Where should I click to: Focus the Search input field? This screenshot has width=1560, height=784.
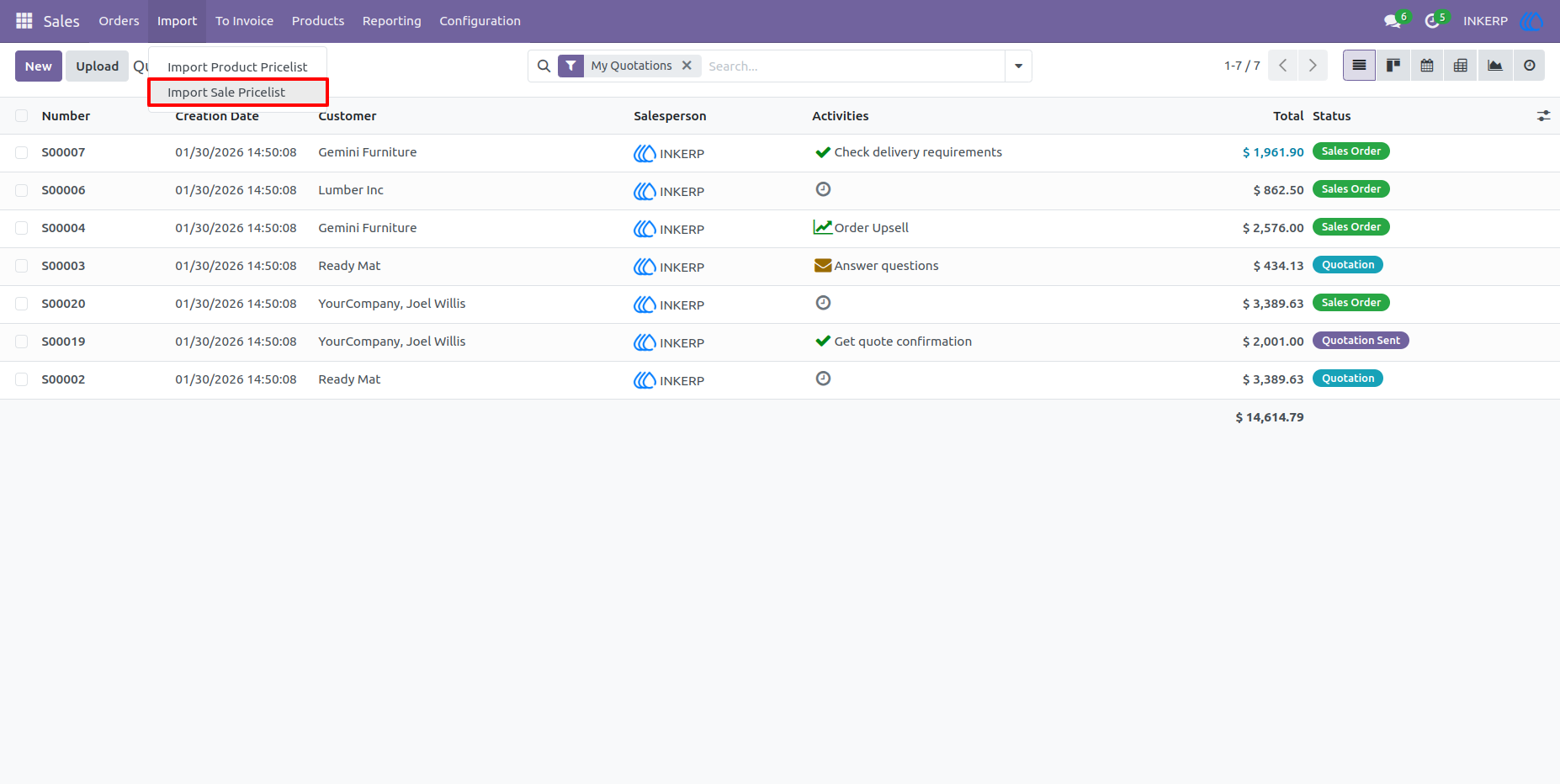coord(853,66)
